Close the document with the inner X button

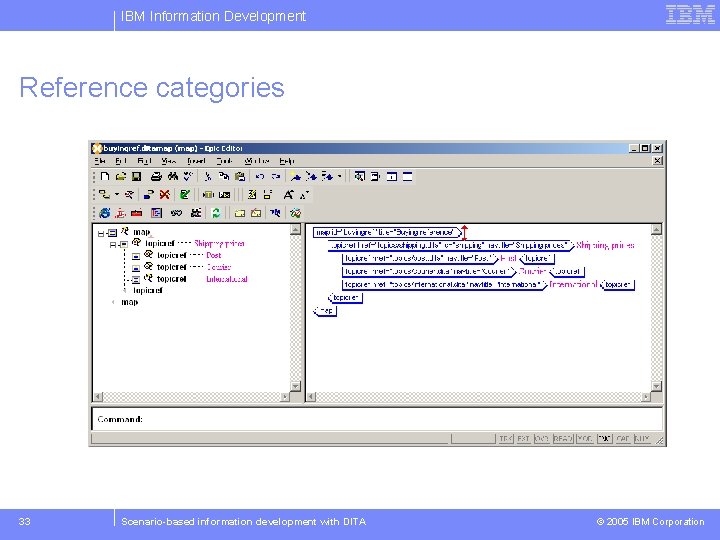coord(658,161)
